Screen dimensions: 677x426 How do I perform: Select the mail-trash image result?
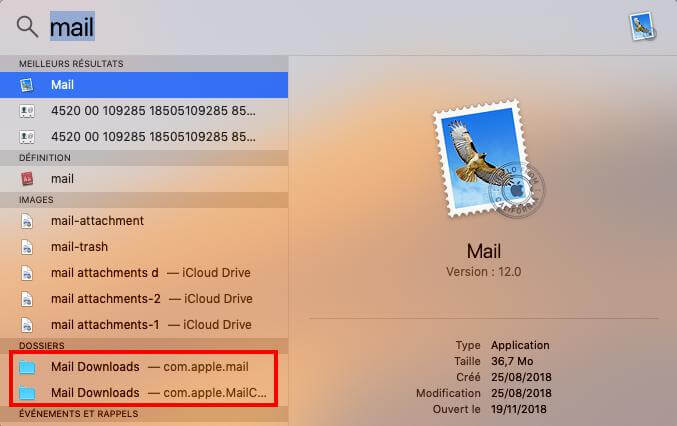[x=144, y=247]
